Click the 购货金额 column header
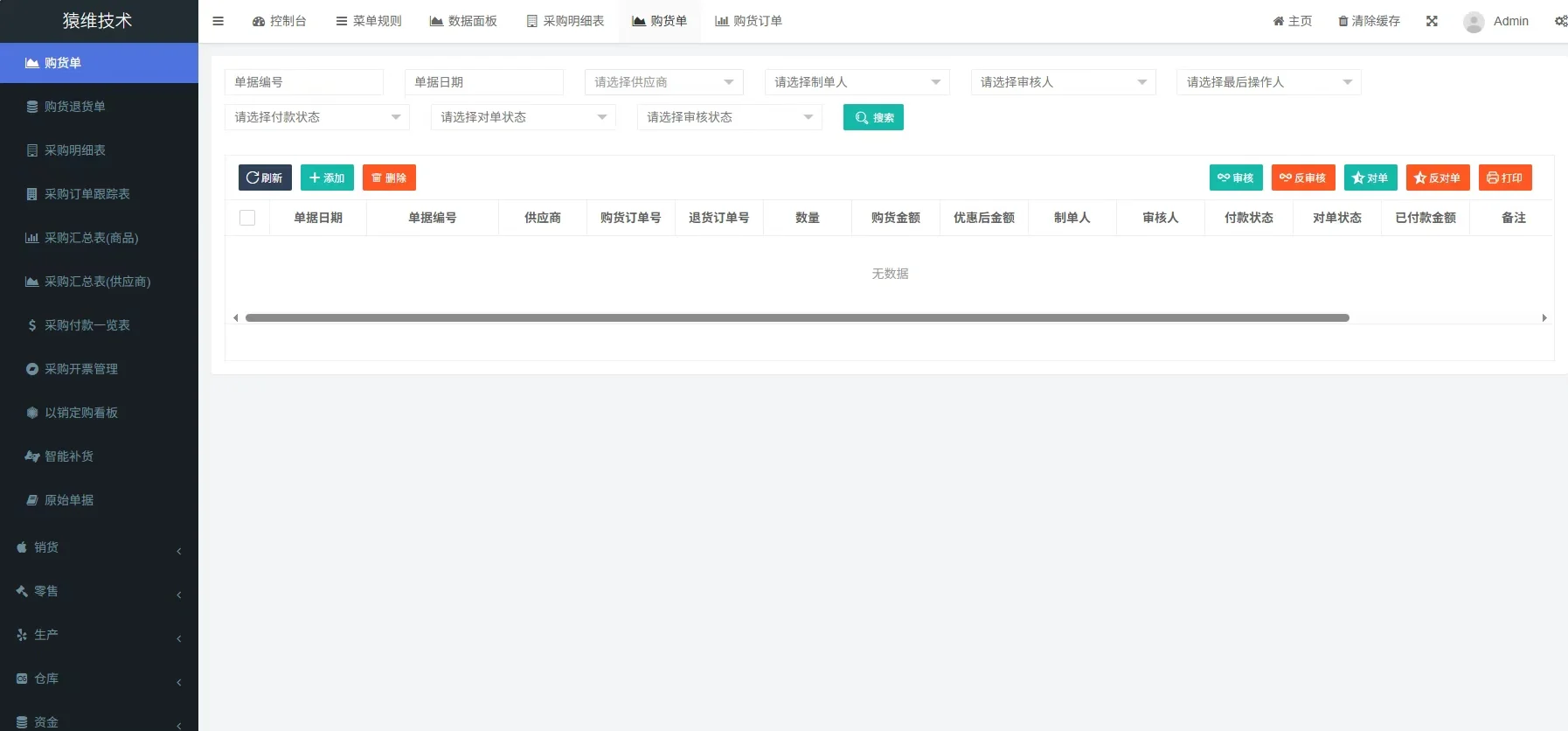 [x=896, y=218]
